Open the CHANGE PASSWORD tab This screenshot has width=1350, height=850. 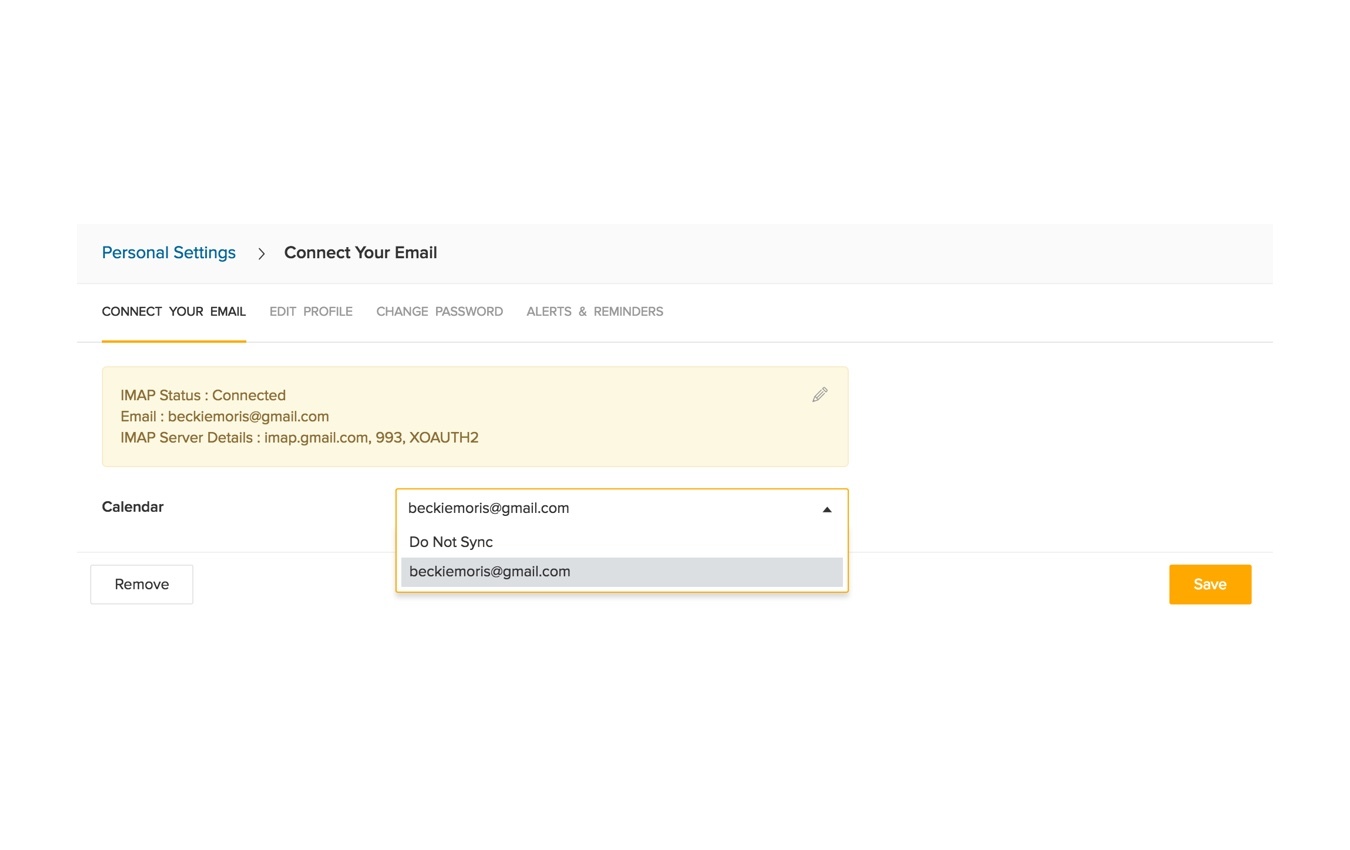439,311
